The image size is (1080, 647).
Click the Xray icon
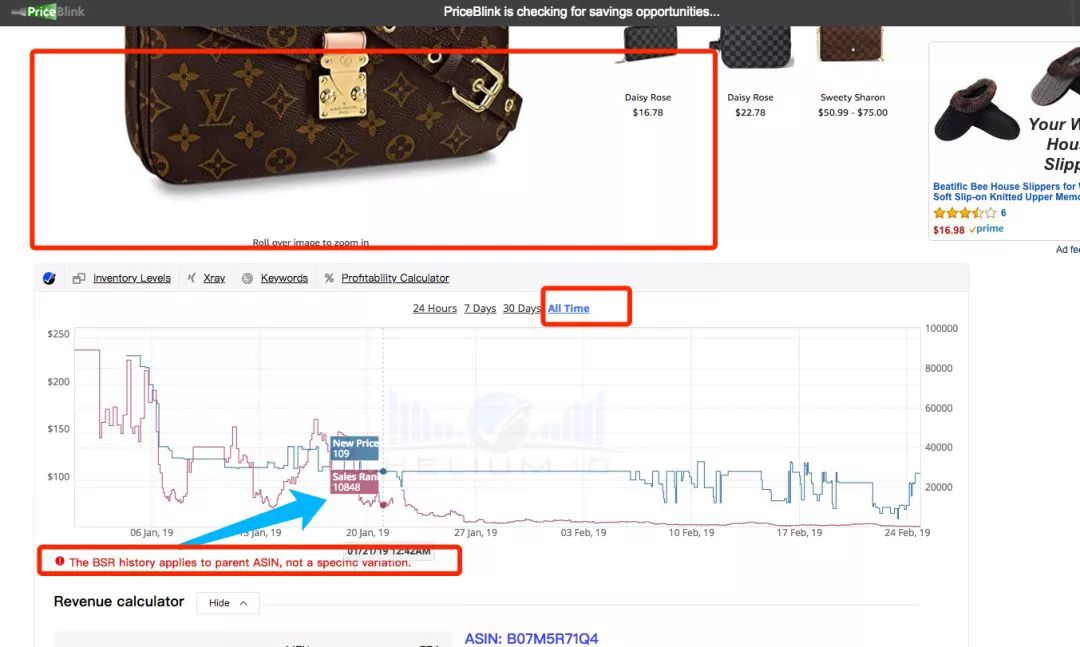pyautogui.click(x=191, y=278)
